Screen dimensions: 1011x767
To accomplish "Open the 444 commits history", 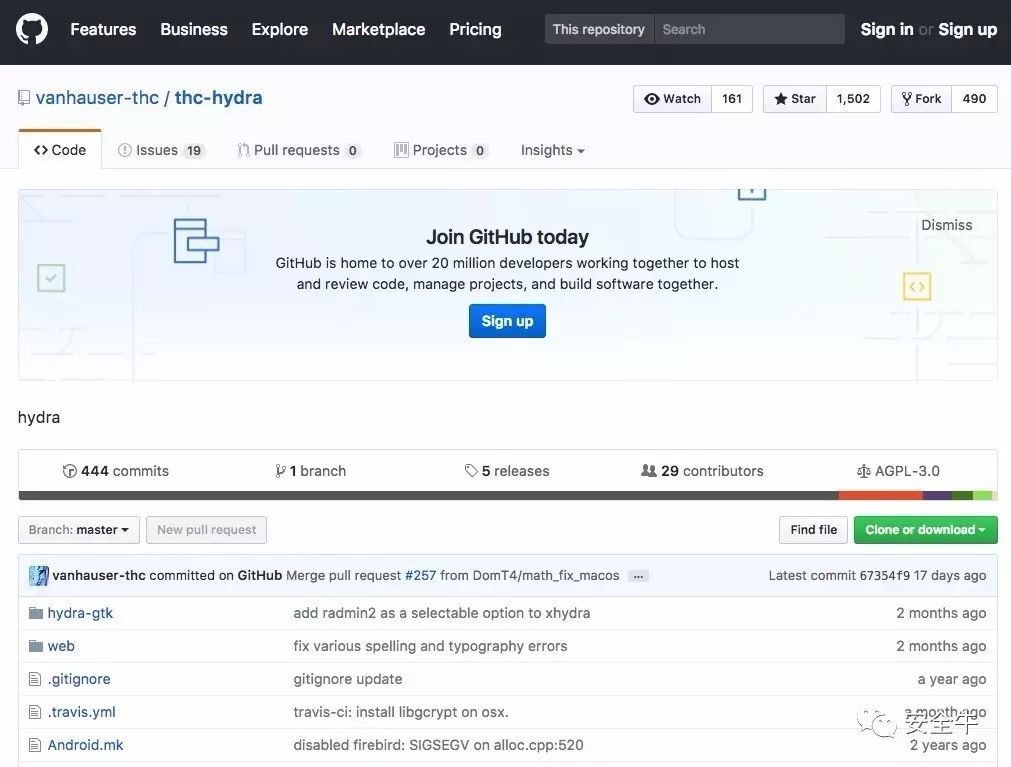I will coord(115,471).
